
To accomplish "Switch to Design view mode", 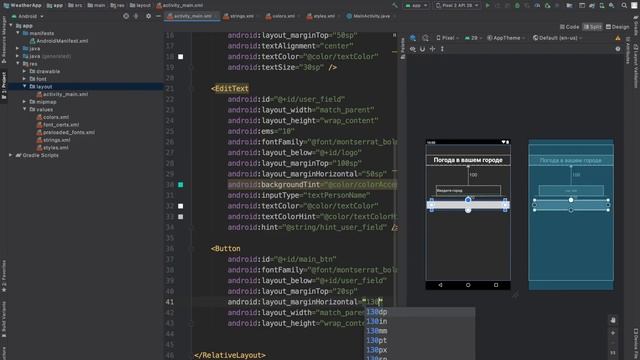I will coord(618,27).
